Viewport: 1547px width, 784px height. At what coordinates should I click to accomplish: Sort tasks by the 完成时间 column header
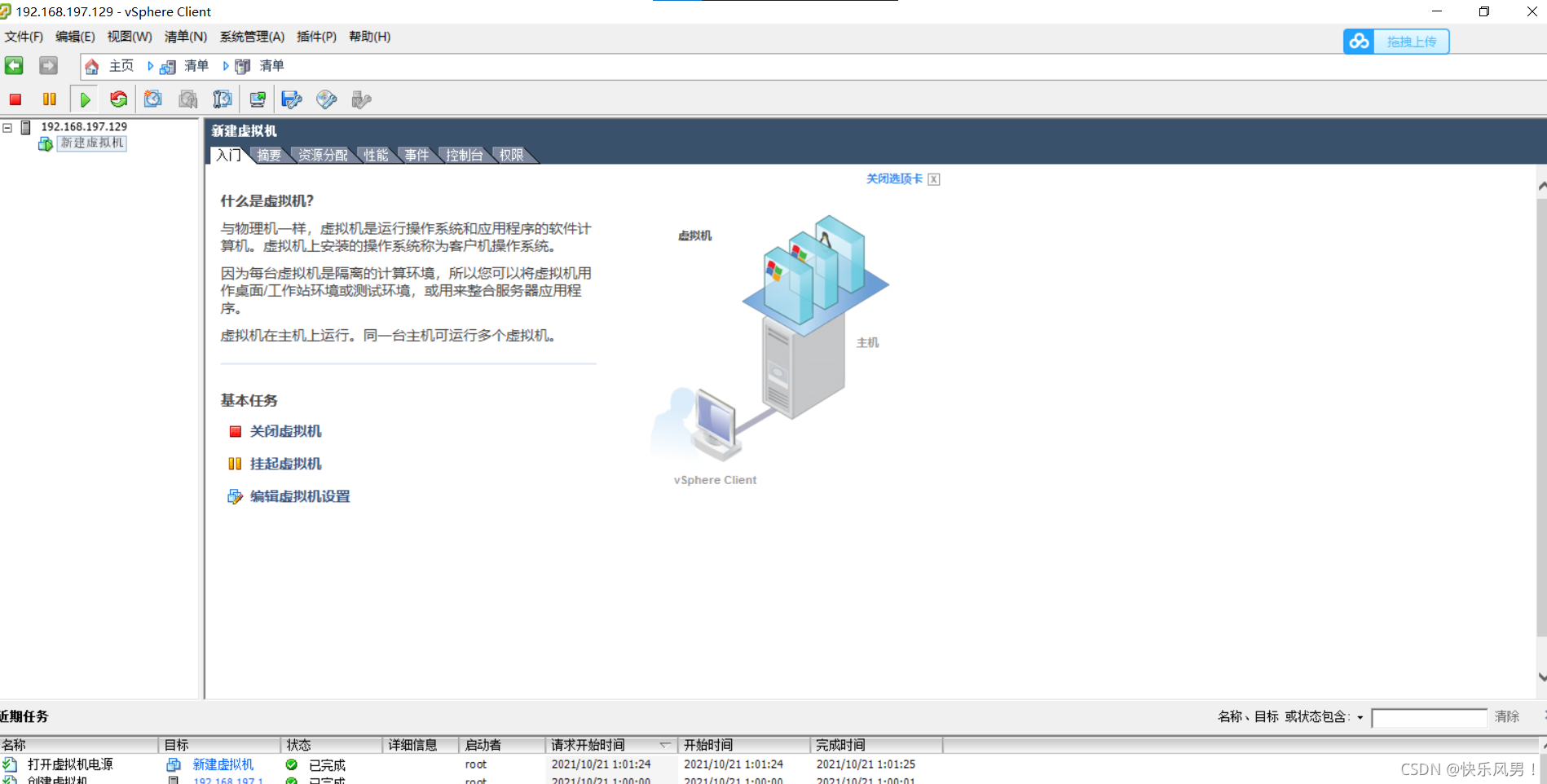876,745
